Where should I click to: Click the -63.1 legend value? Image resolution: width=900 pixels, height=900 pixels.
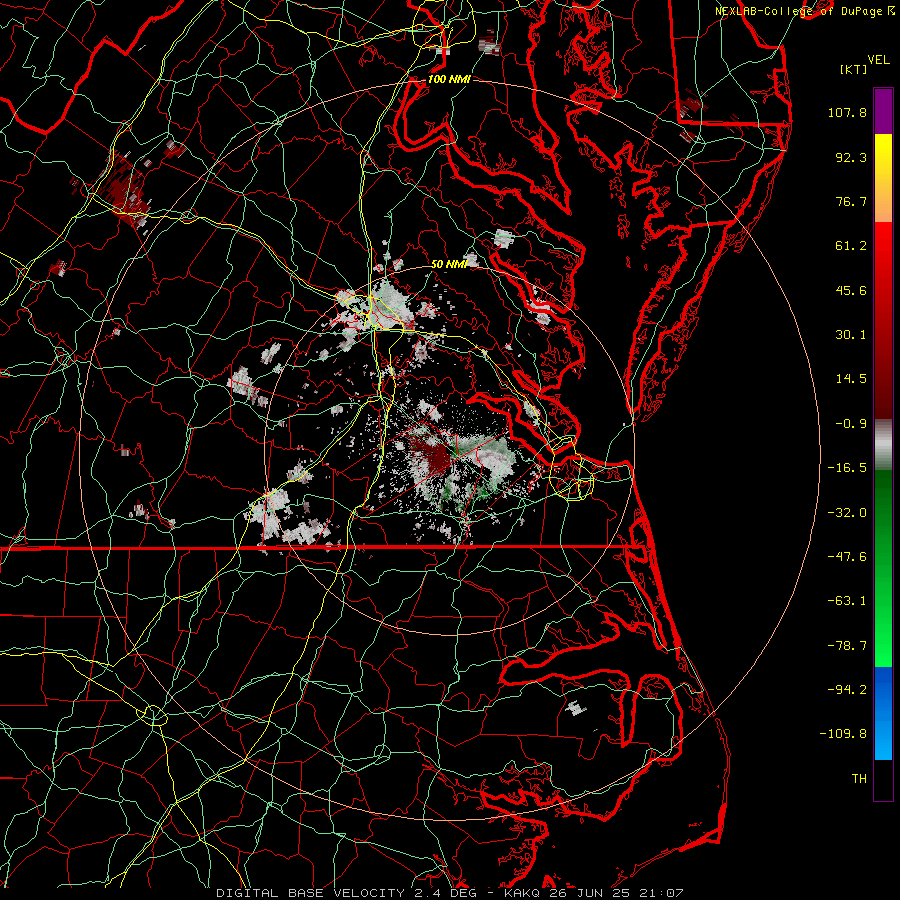[x=847, y=601]
